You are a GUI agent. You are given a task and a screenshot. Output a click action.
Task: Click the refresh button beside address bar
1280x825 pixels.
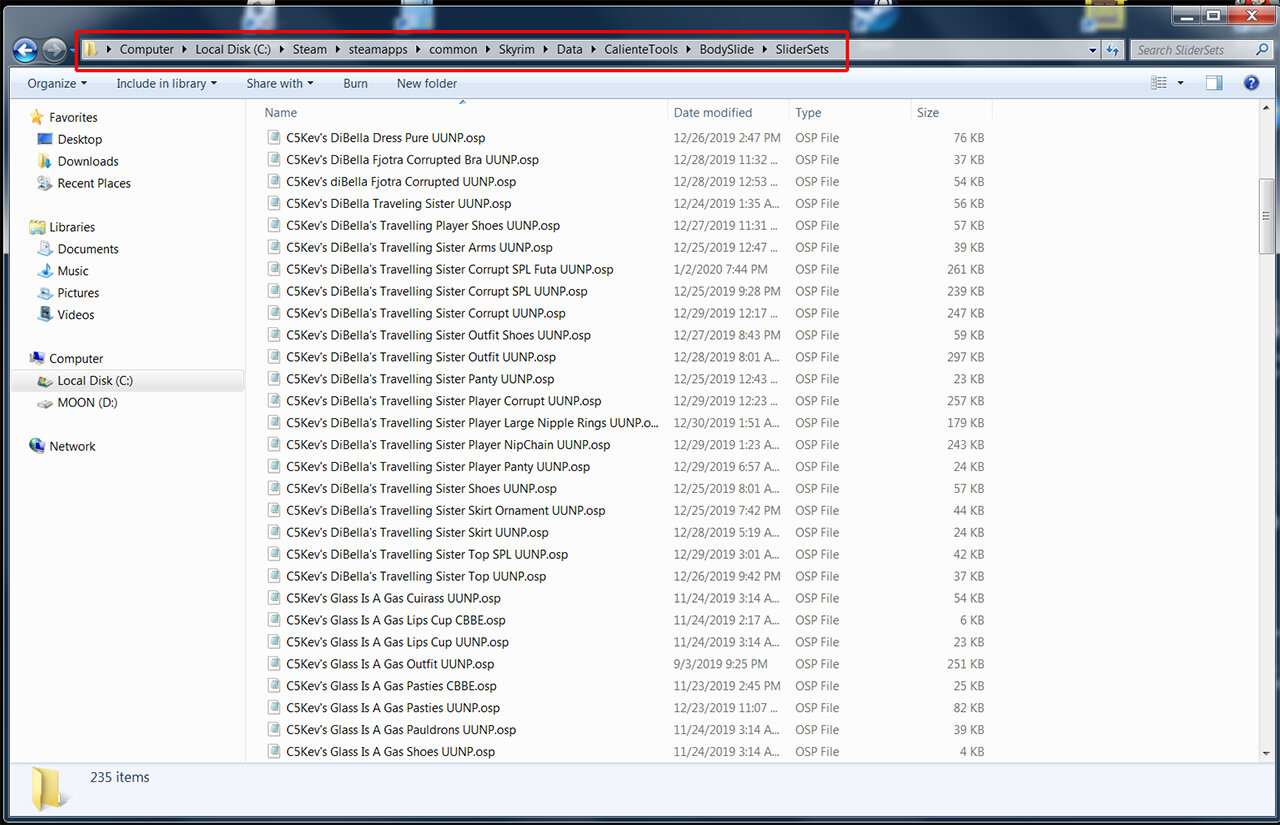[1112, 50]
